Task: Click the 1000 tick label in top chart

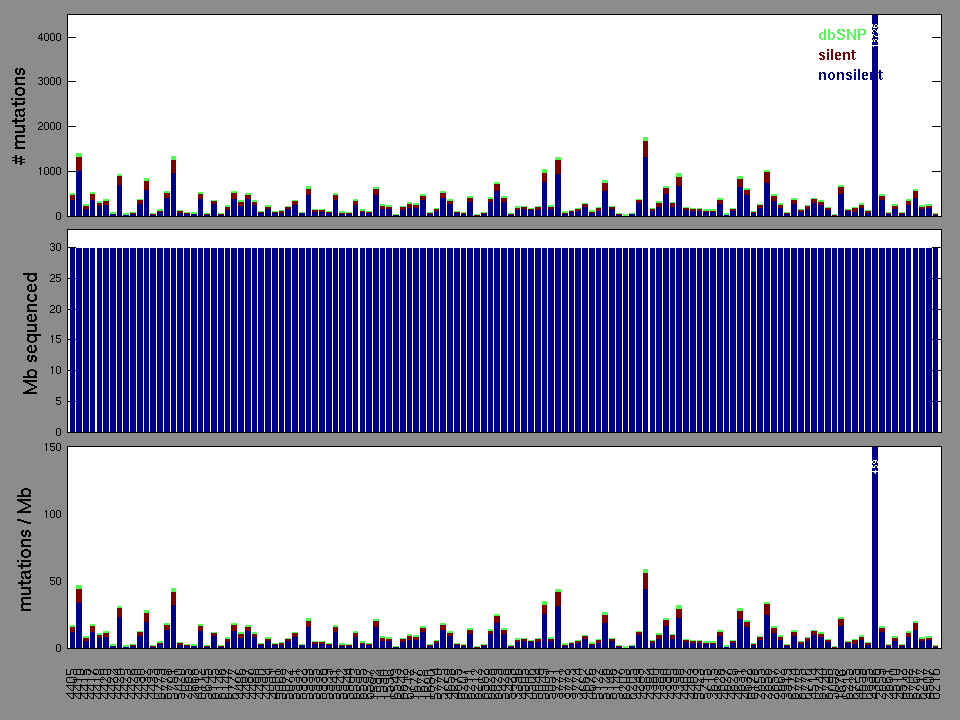Action: tap(46, 172)
